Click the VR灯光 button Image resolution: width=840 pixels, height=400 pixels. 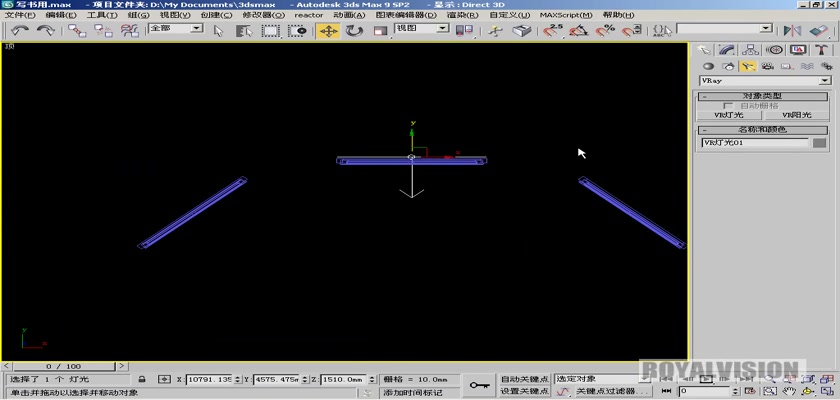(x=729, y=115)
